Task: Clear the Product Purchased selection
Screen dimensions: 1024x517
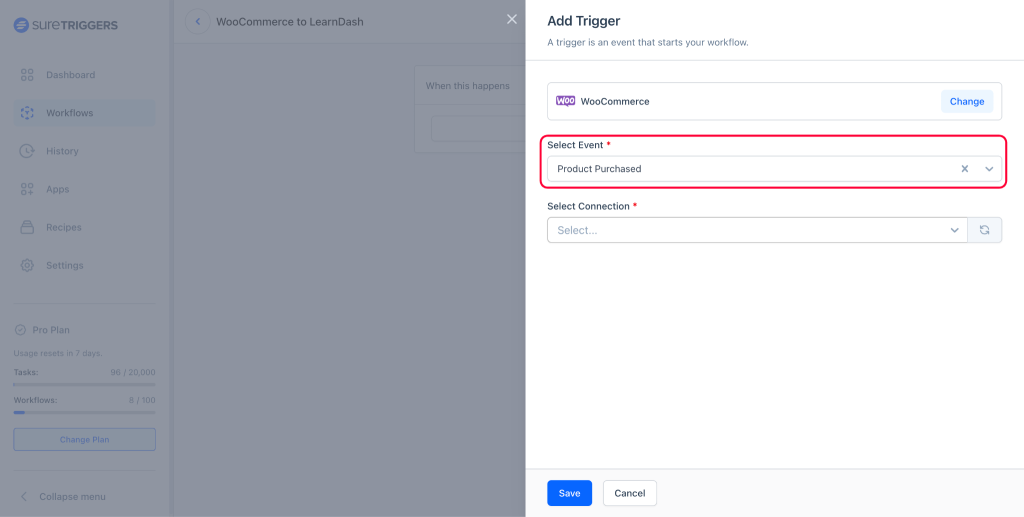Action: [965, 169]
